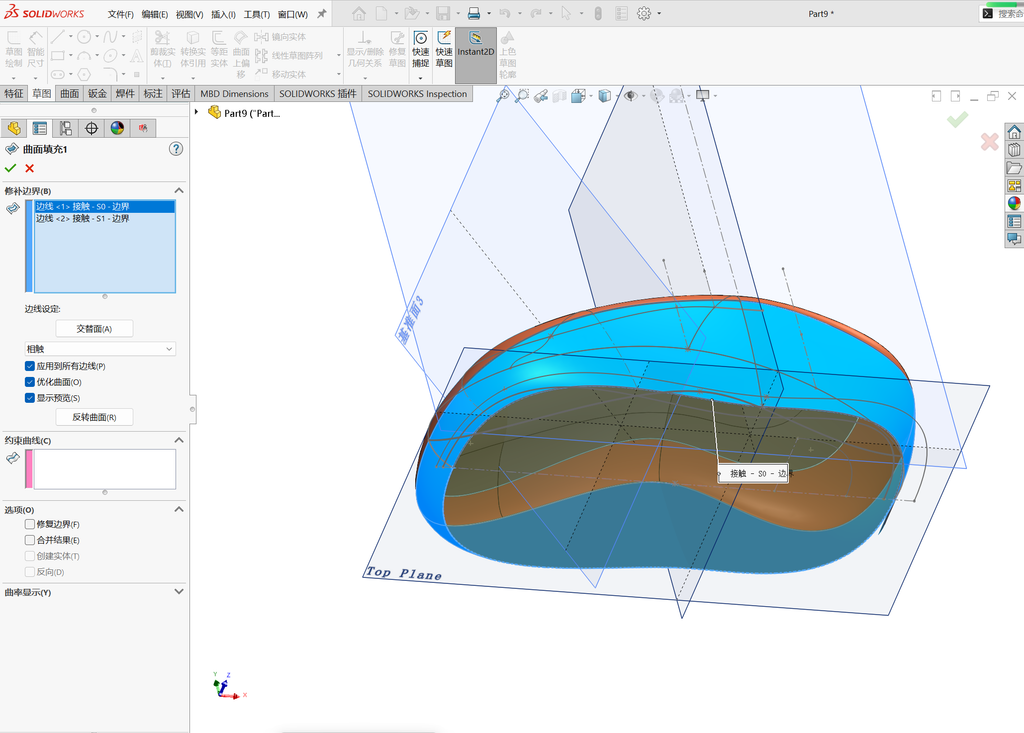
Task: Open the View Orientation cube icon
Action: (x=578, y=97)
